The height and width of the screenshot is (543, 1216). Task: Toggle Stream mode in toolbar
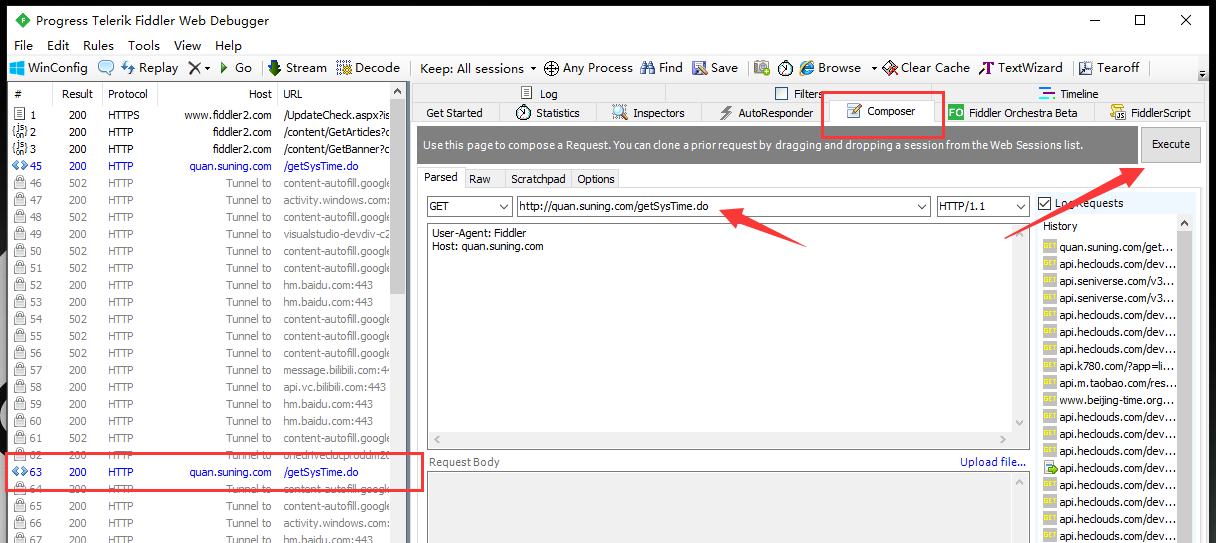pyautogui.click(x=297, y=68)
